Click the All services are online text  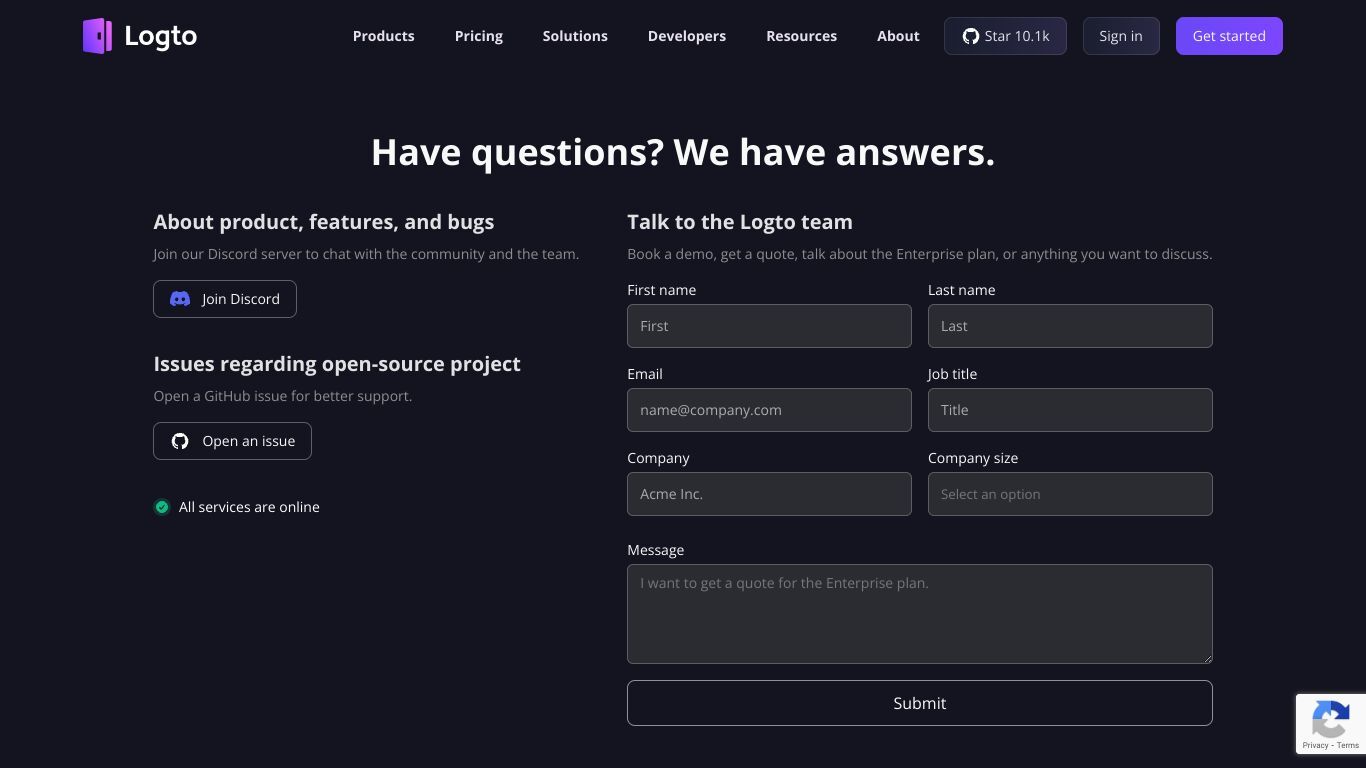pos(249,507)
